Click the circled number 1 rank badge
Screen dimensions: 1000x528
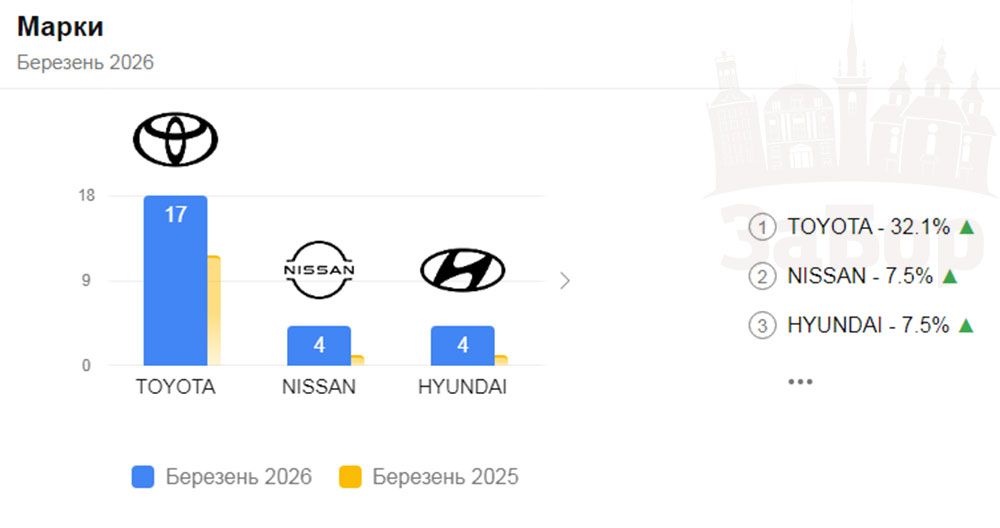click(762, 228)
